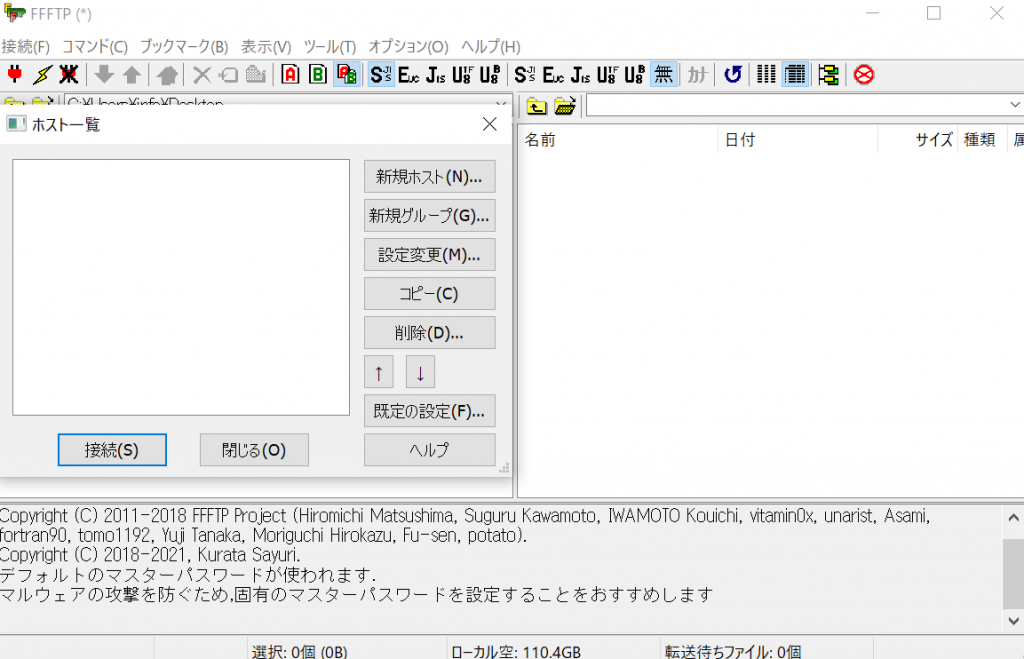
Task: Click the コピー(C) button
Action: [430, 294]
